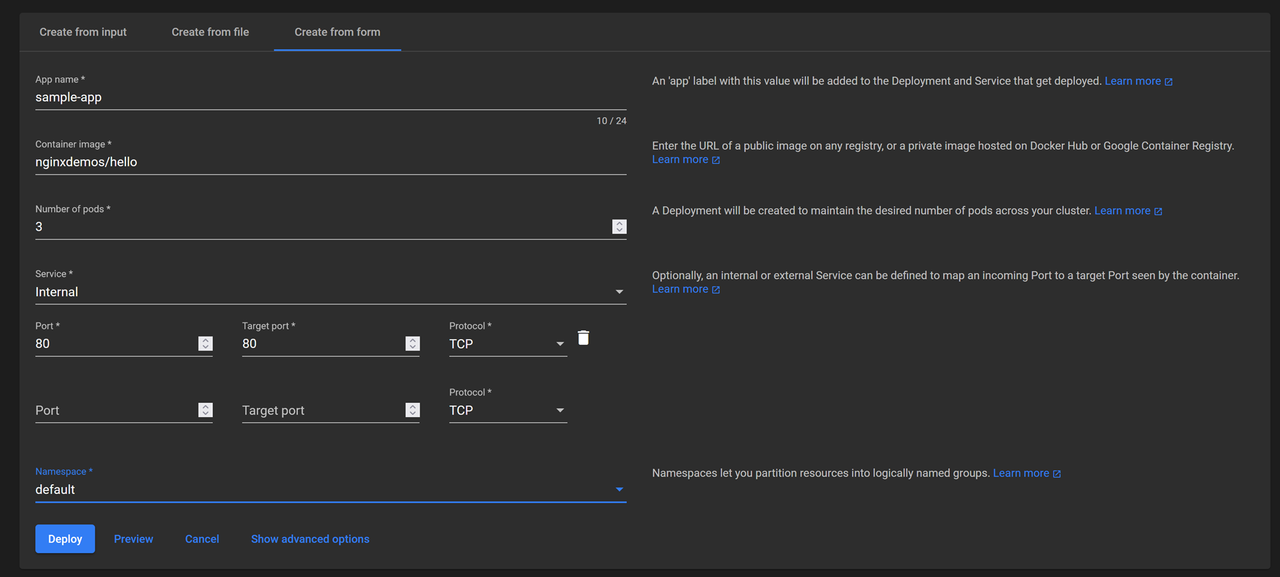Open Learn more link about Namespaces
Screen dimensions: 1280x577
[x=1026, y=473]
